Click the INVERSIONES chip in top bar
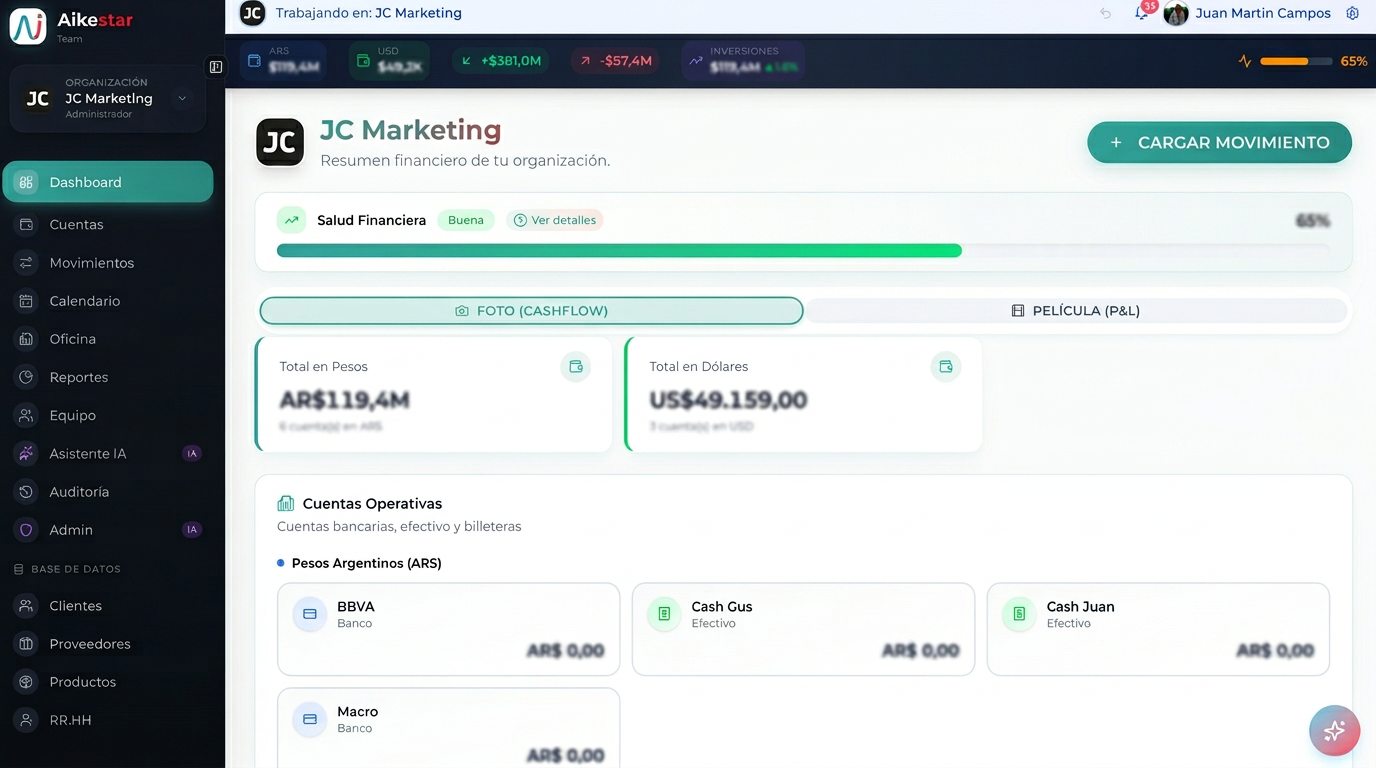 (x=743, y=61)
